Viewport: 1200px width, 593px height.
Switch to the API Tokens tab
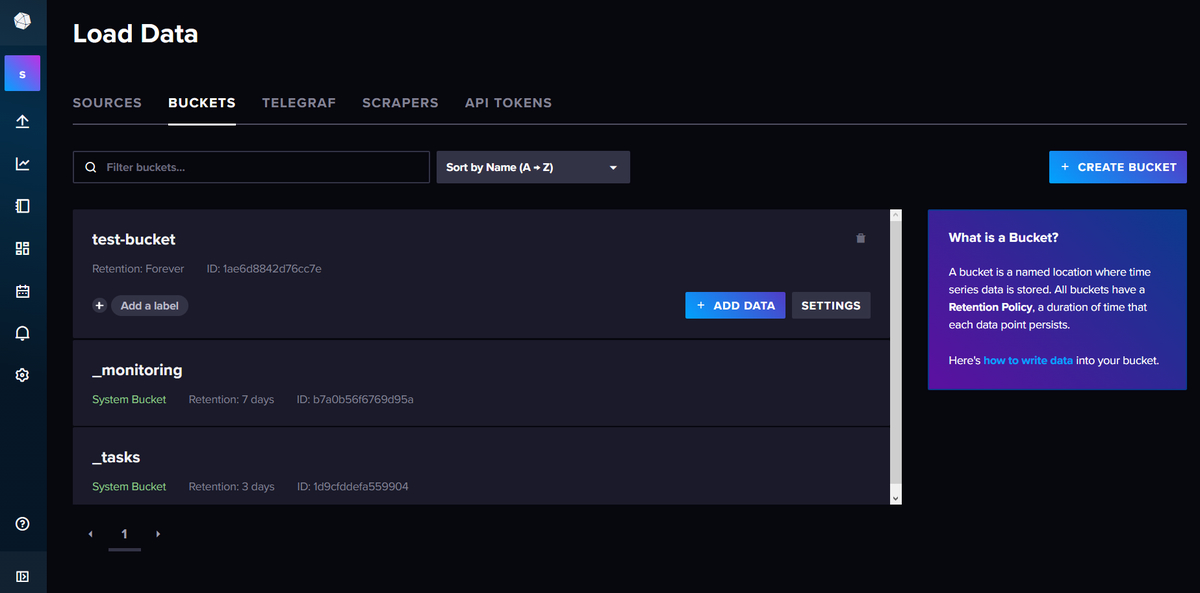tap(508, 103)
